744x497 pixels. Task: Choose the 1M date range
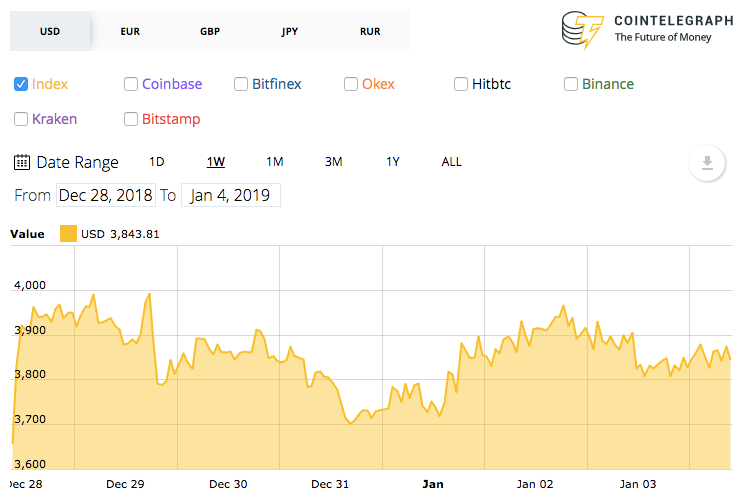(x=275, y=162)
